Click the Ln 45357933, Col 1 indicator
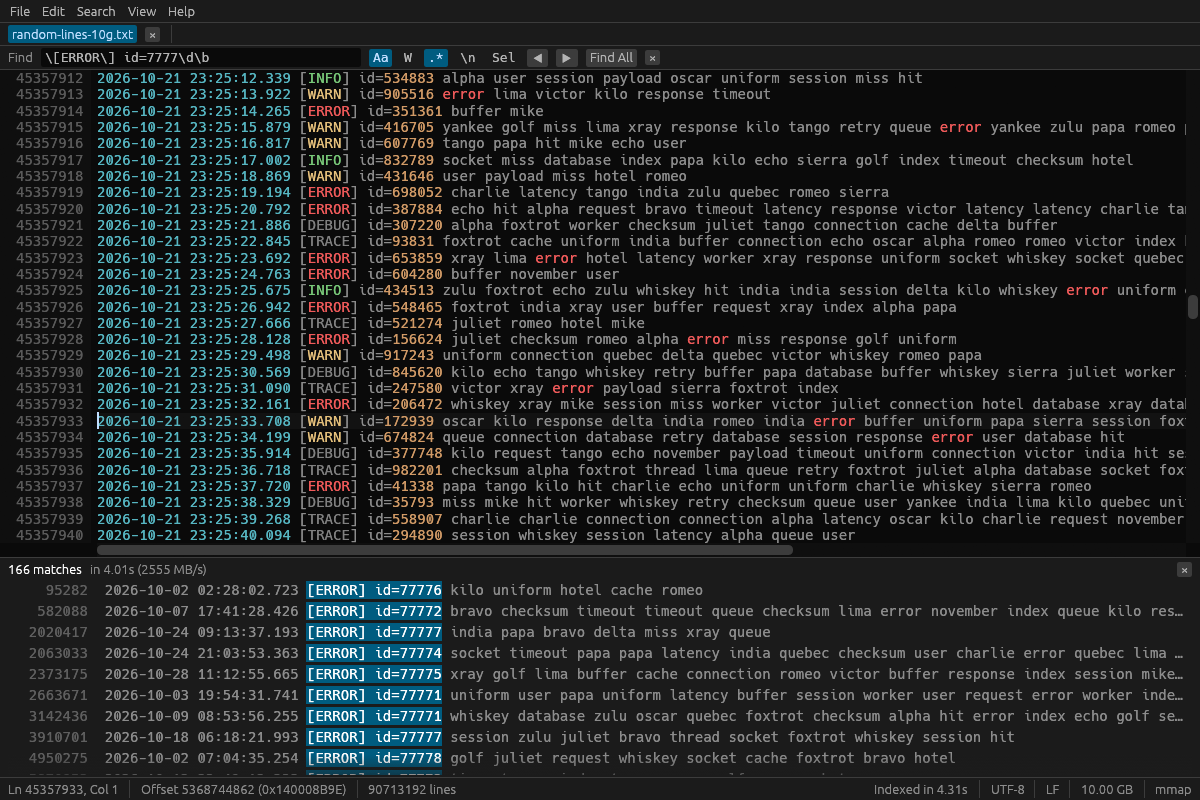 point(63,790)
